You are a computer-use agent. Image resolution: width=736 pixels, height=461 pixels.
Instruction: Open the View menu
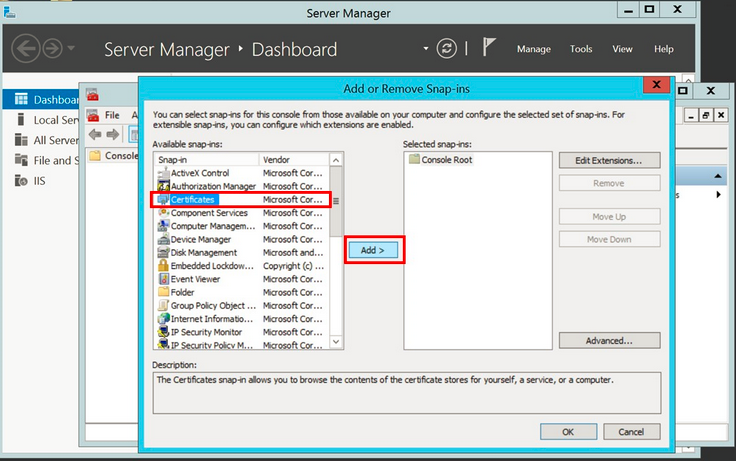(x=622, y=49)
